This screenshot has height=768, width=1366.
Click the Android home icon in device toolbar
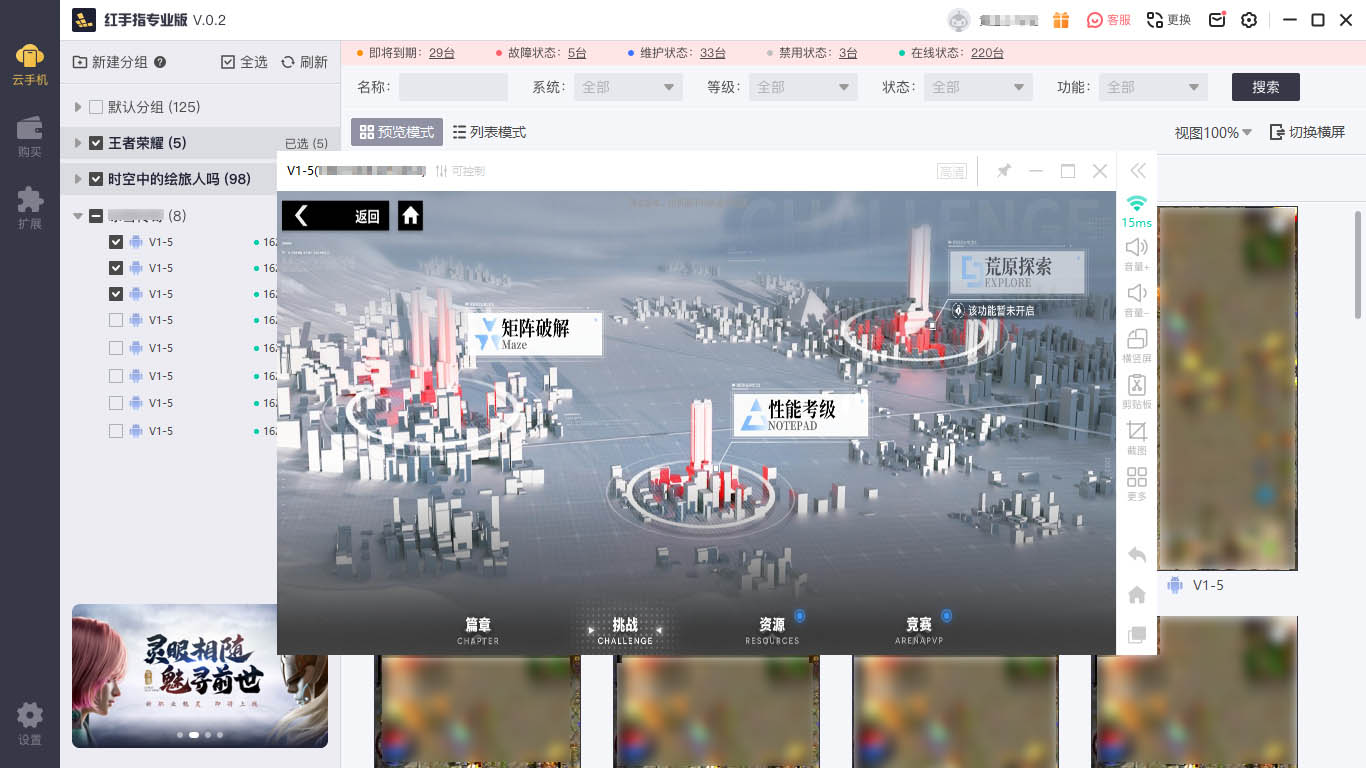(x=1137, y=595)
